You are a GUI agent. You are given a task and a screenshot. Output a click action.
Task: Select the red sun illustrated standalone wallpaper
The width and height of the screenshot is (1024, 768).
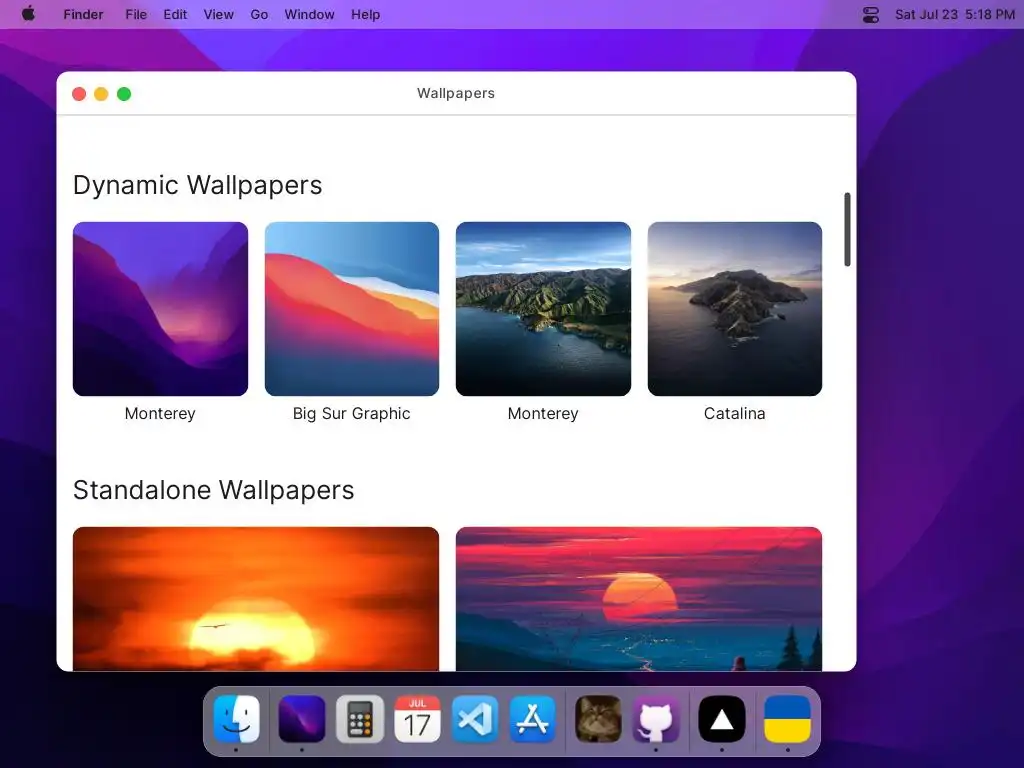(639, 599)
